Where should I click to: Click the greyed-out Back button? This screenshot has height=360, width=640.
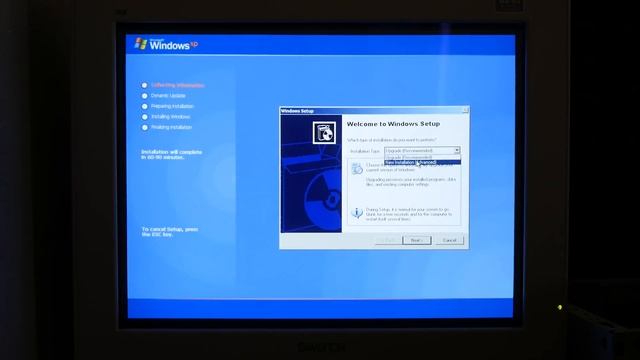click(x=387, y=240)
